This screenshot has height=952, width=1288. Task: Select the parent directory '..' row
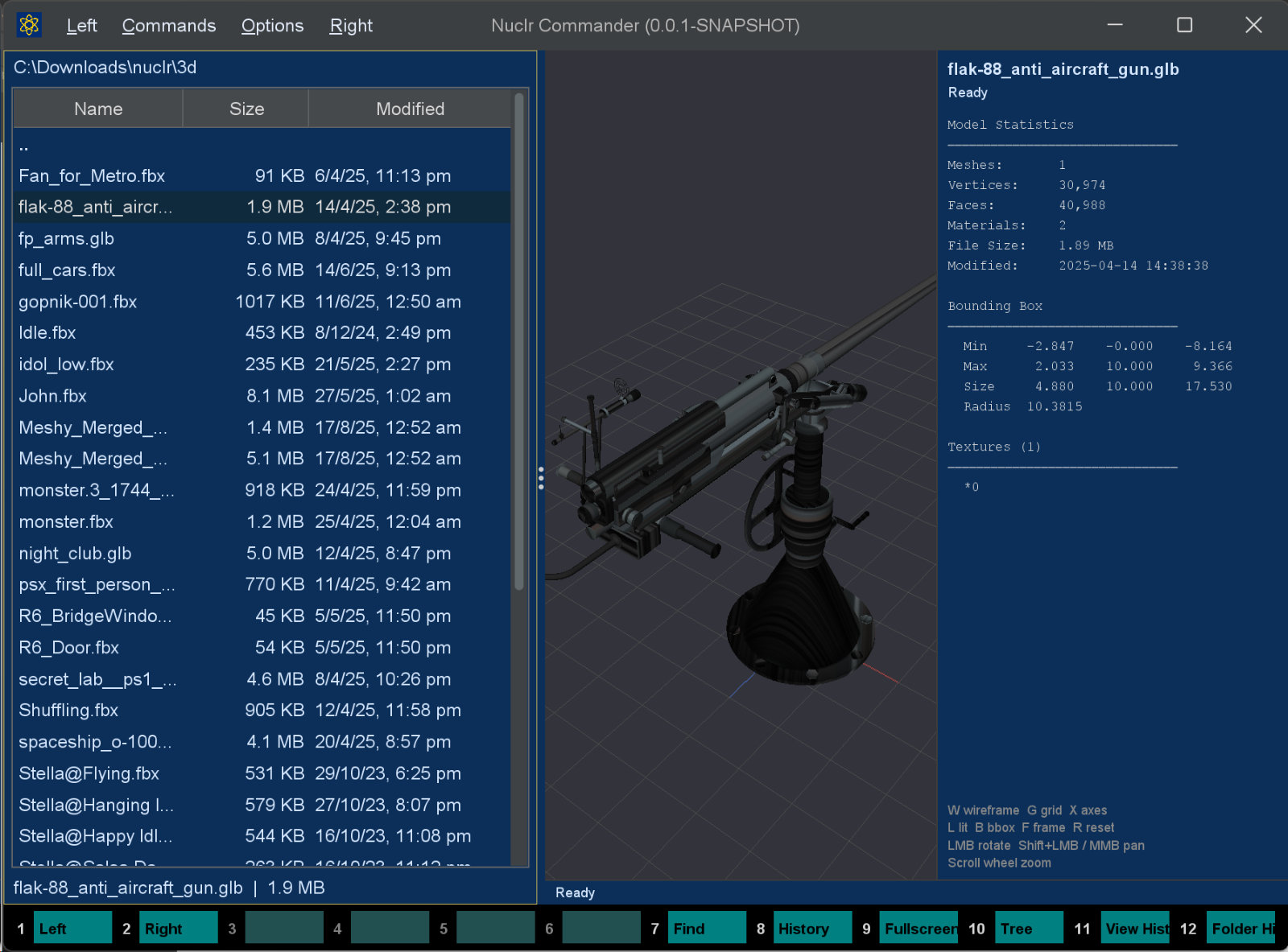[262, 145]
